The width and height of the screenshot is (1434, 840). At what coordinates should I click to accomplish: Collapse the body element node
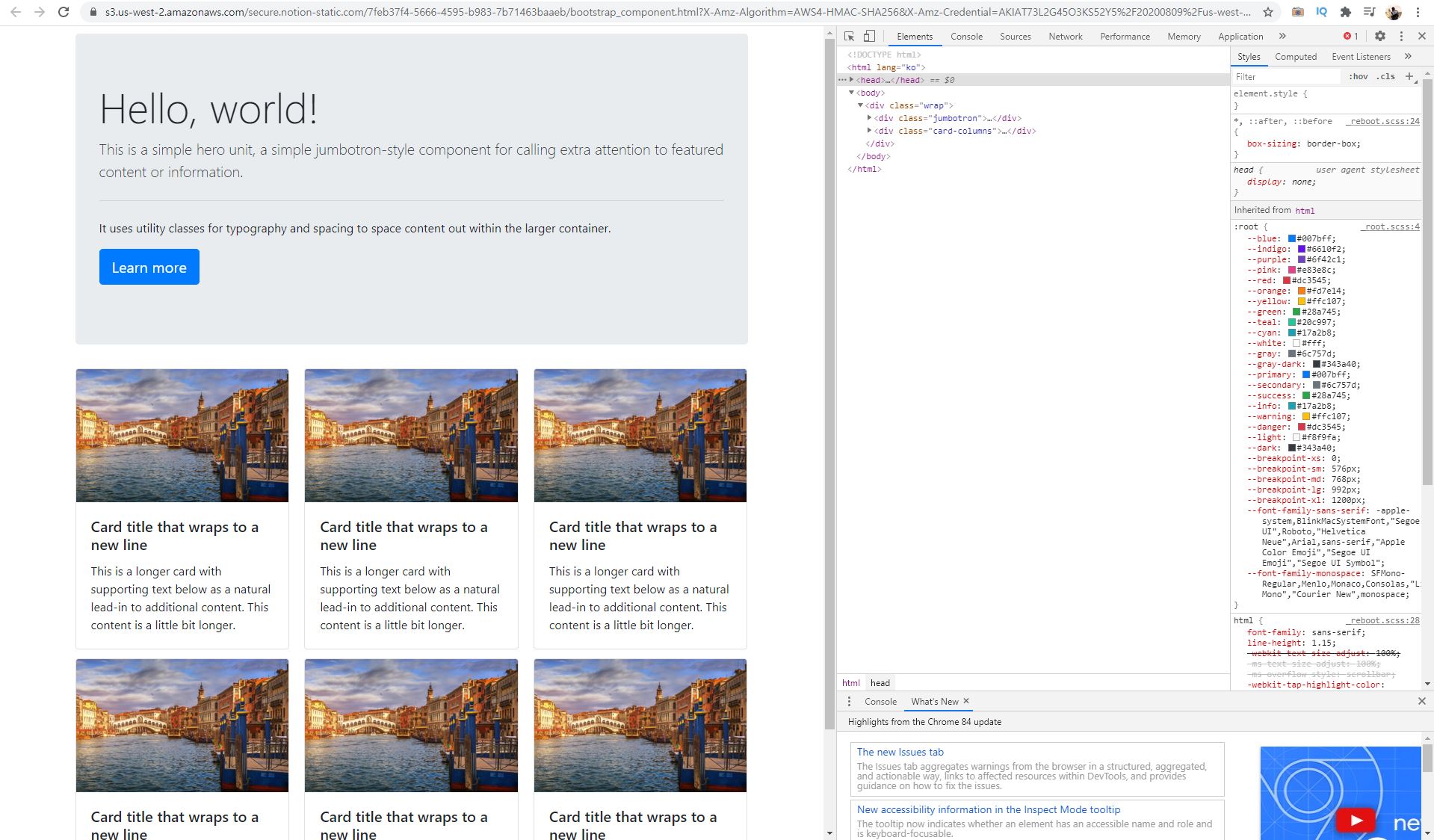(852, 93)
